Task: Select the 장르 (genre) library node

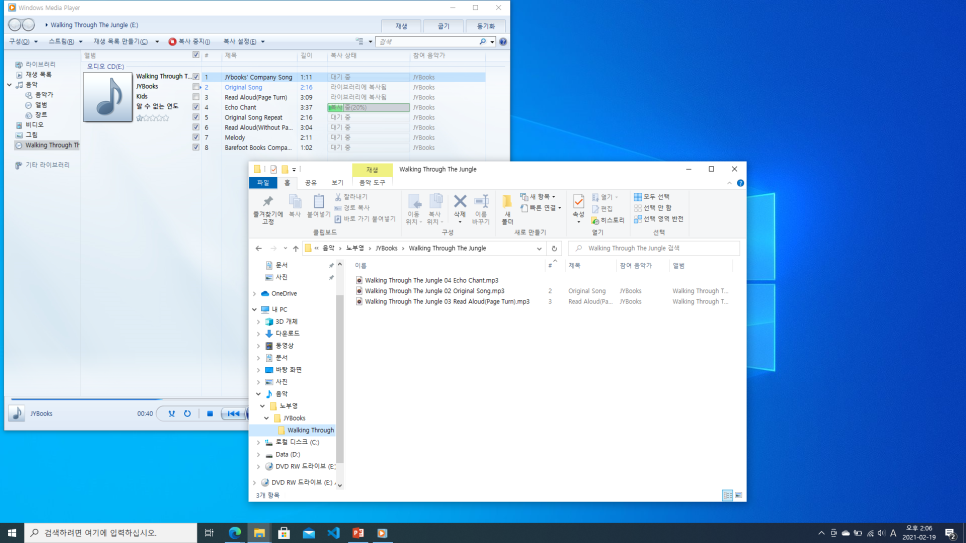Action: point(36,115)
